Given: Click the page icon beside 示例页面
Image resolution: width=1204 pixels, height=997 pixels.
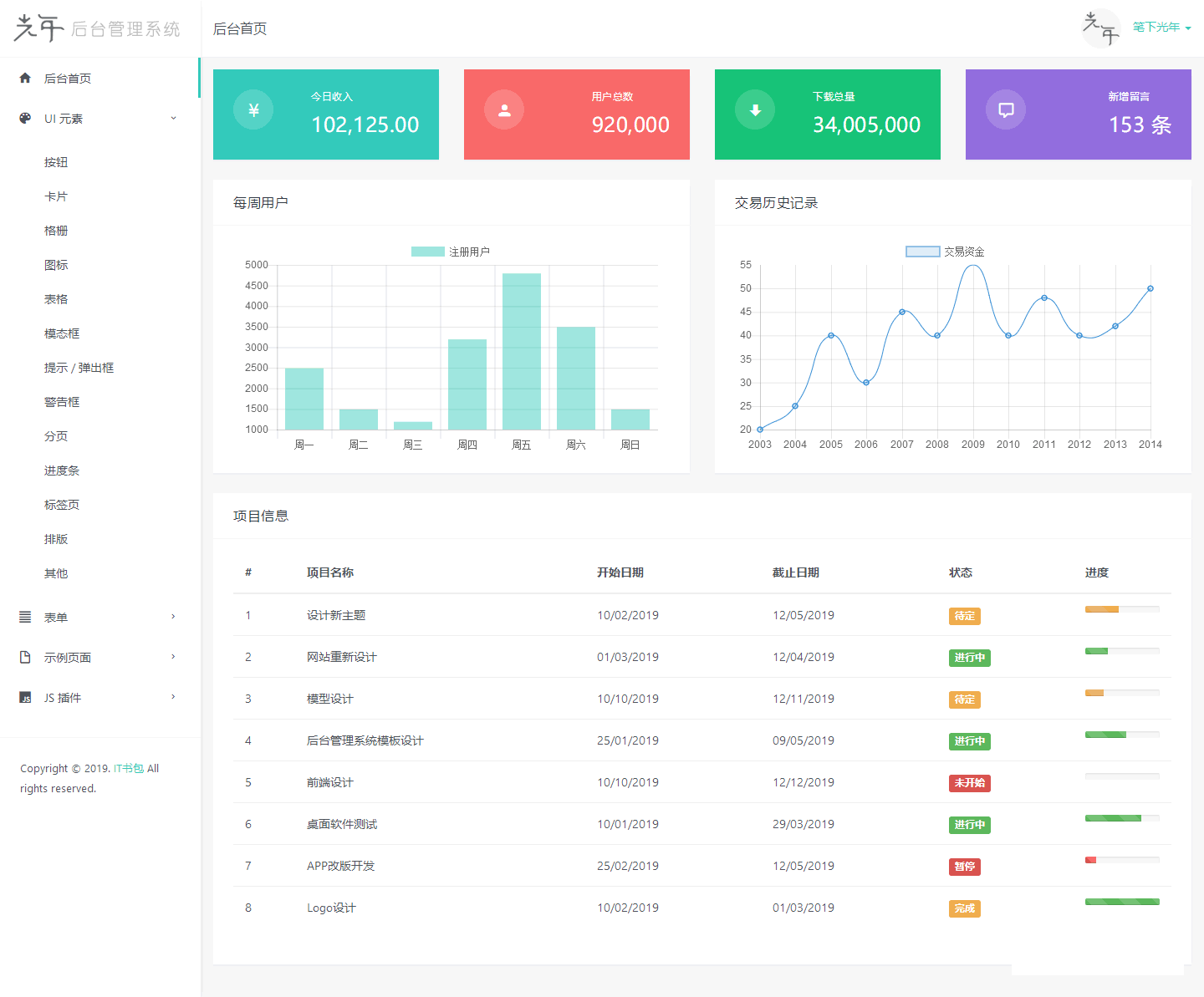Looking at the screenshot, I should (23, 657).
